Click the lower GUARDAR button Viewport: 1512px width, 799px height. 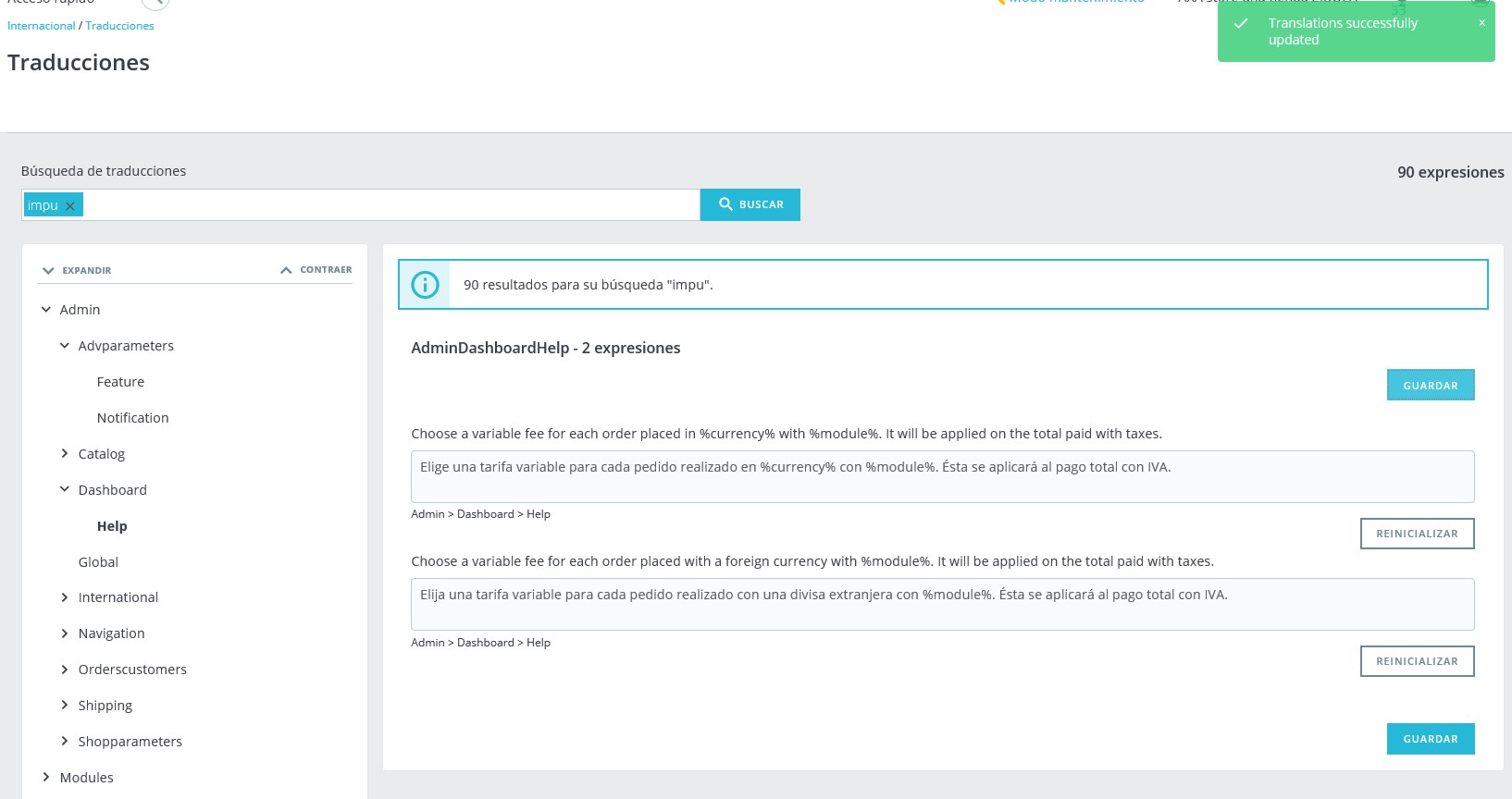coord(1431,739)
